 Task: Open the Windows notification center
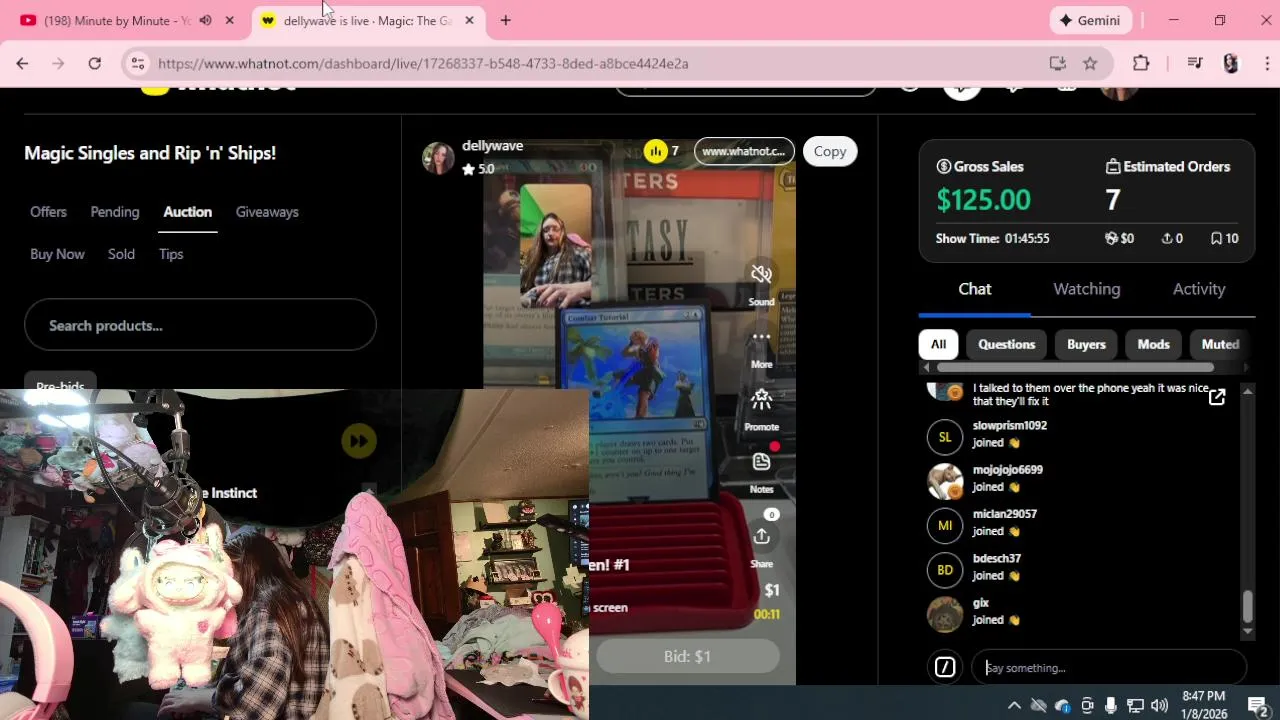click(x=1258, y=705)
